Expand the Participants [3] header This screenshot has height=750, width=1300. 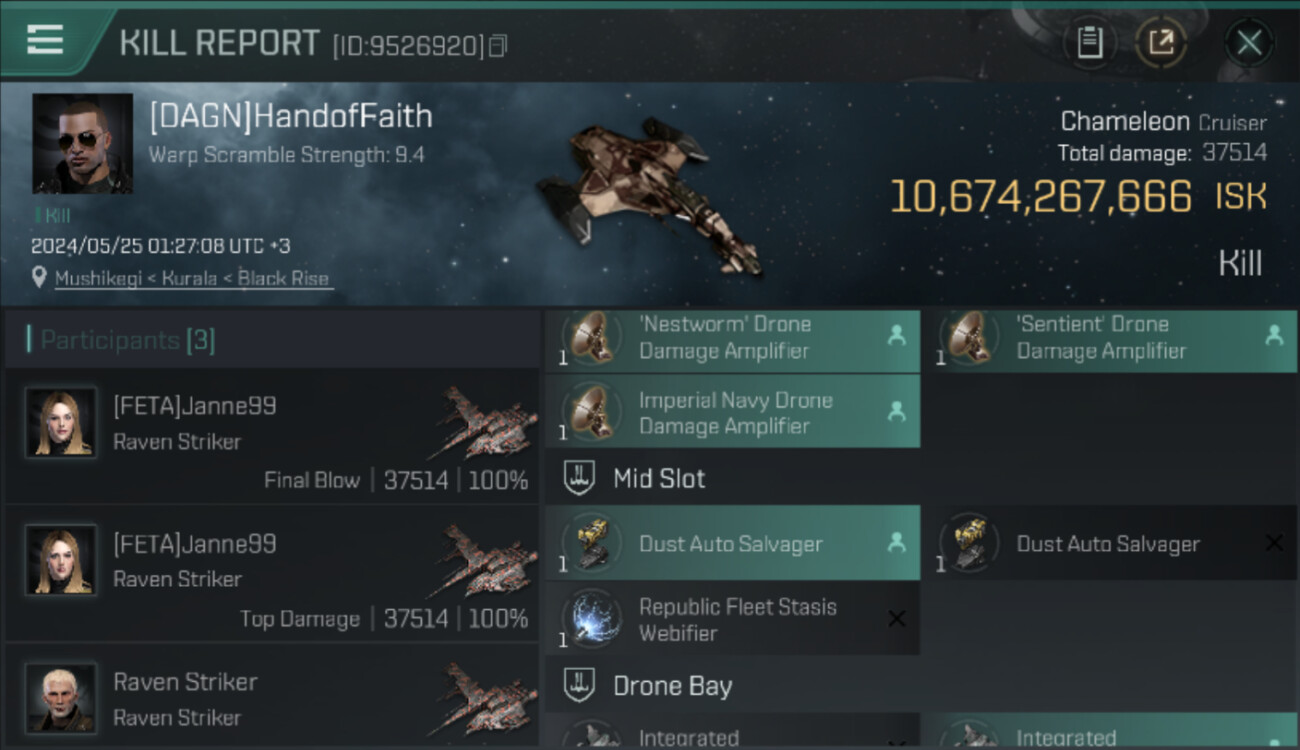(272, 340)
